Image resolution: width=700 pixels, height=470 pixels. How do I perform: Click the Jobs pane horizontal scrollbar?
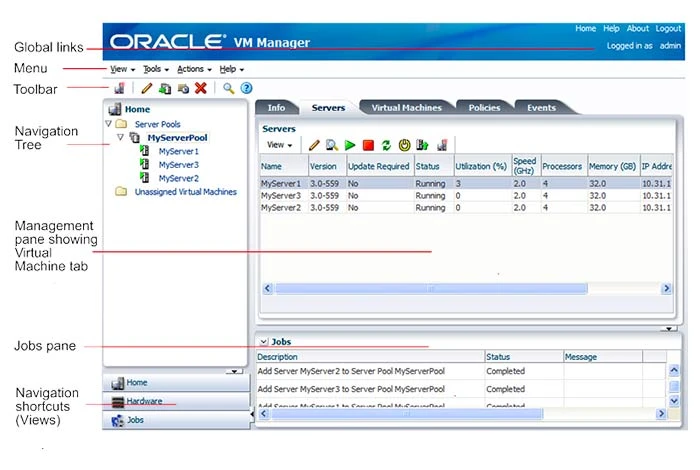pyautogui.click(x=407, y=414)
